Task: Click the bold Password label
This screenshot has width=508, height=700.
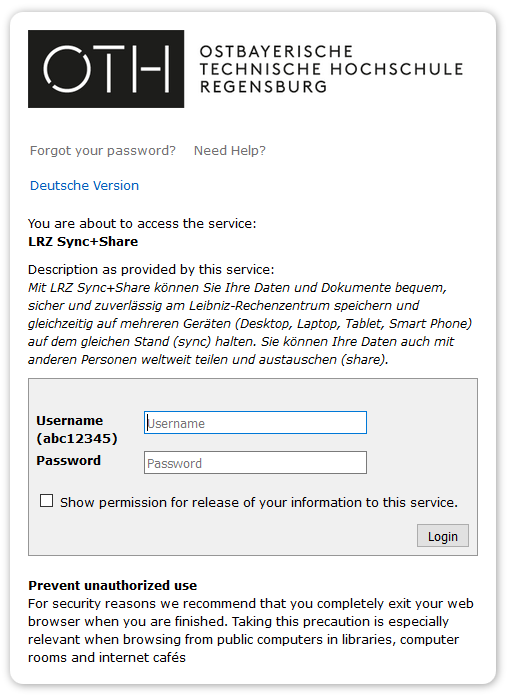Action: click(68, 460)
